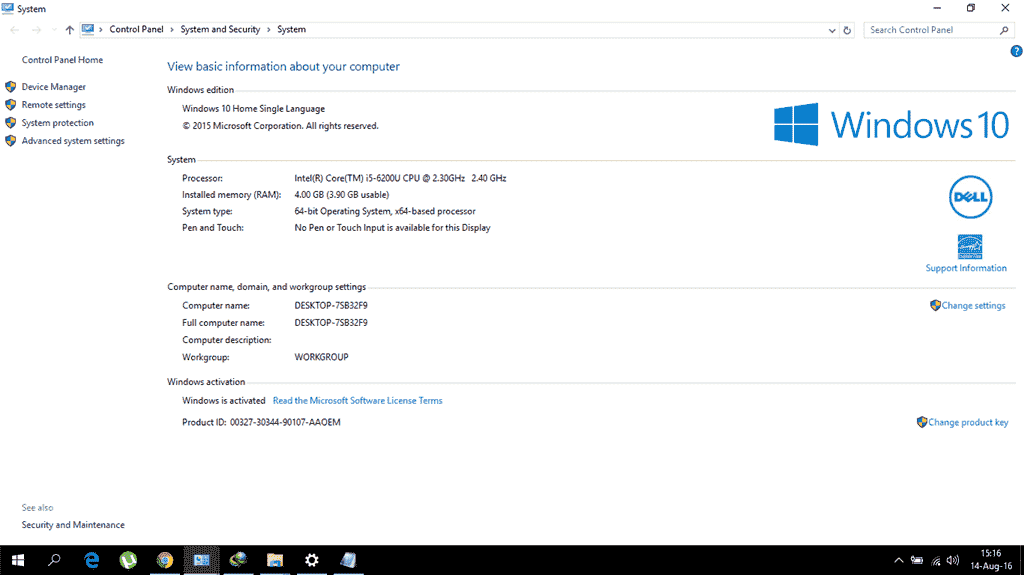Click the Change product key link
The image size is (1024, 575).
pos(968,422)
